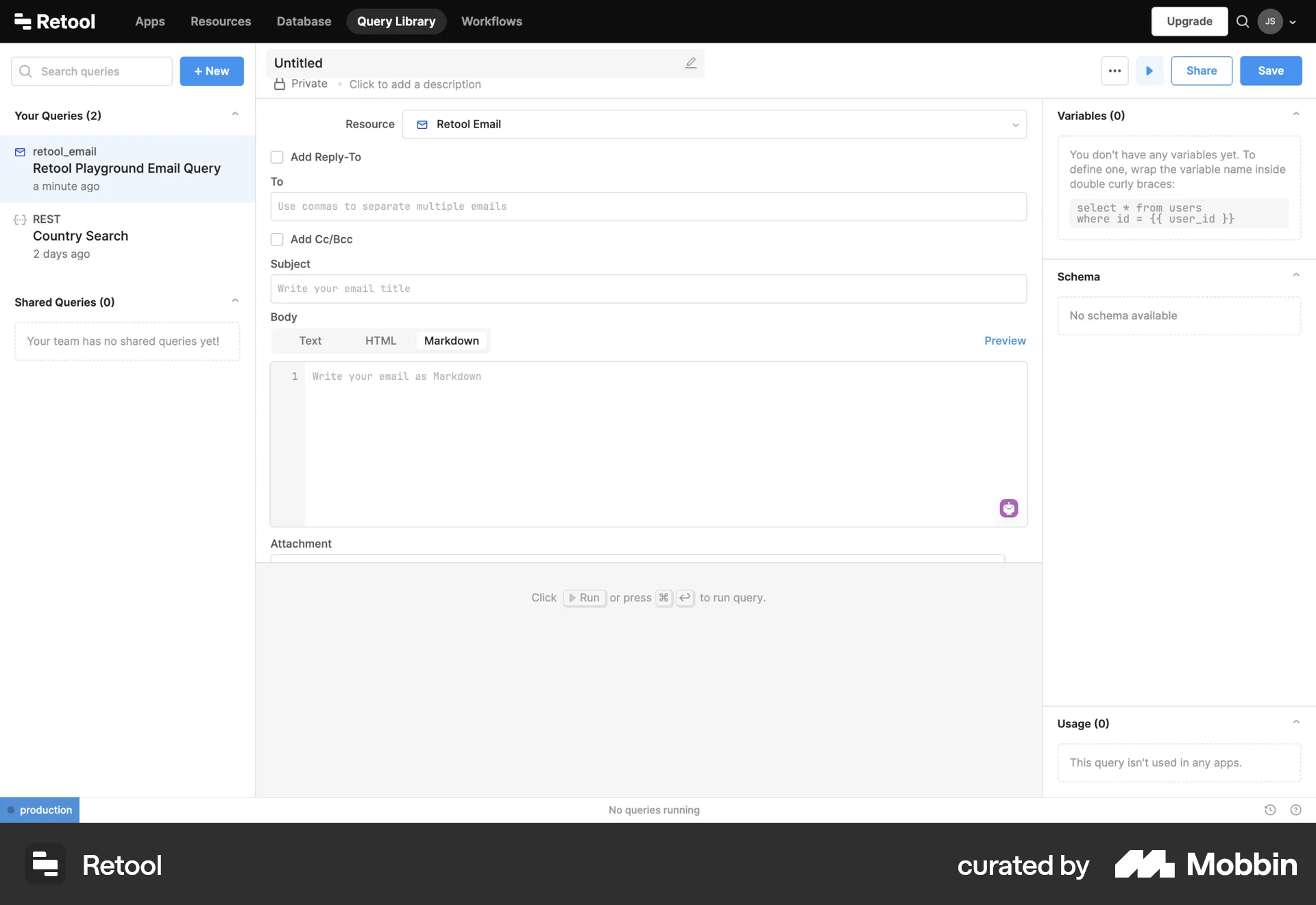Switch the email body to HTML mode
The height and width of the screenshot is (905, 1316).
click(380, 340)
